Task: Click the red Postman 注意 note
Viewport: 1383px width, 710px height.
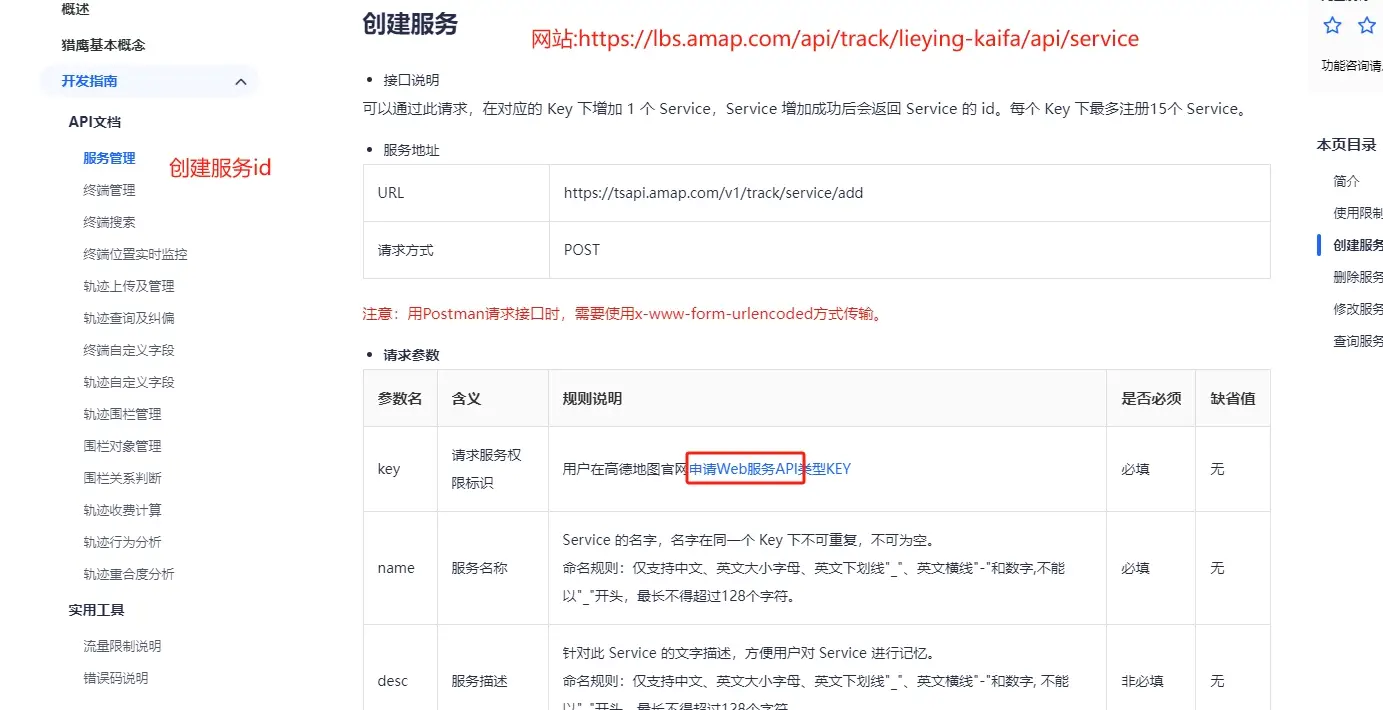Action: coord(622,314)
